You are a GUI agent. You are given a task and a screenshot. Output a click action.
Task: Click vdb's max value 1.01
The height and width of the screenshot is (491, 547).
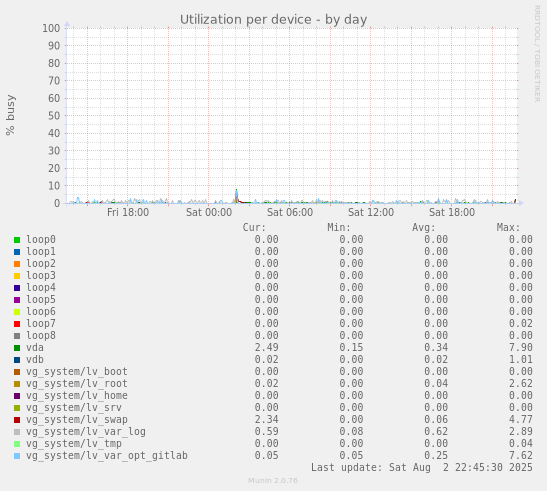tap(520, 359)
